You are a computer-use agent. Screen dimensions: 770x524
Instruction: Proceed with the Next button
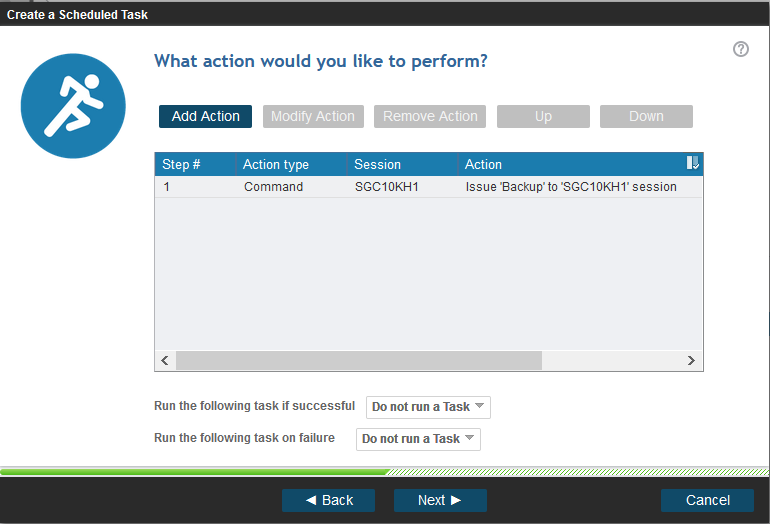(440, 500)
